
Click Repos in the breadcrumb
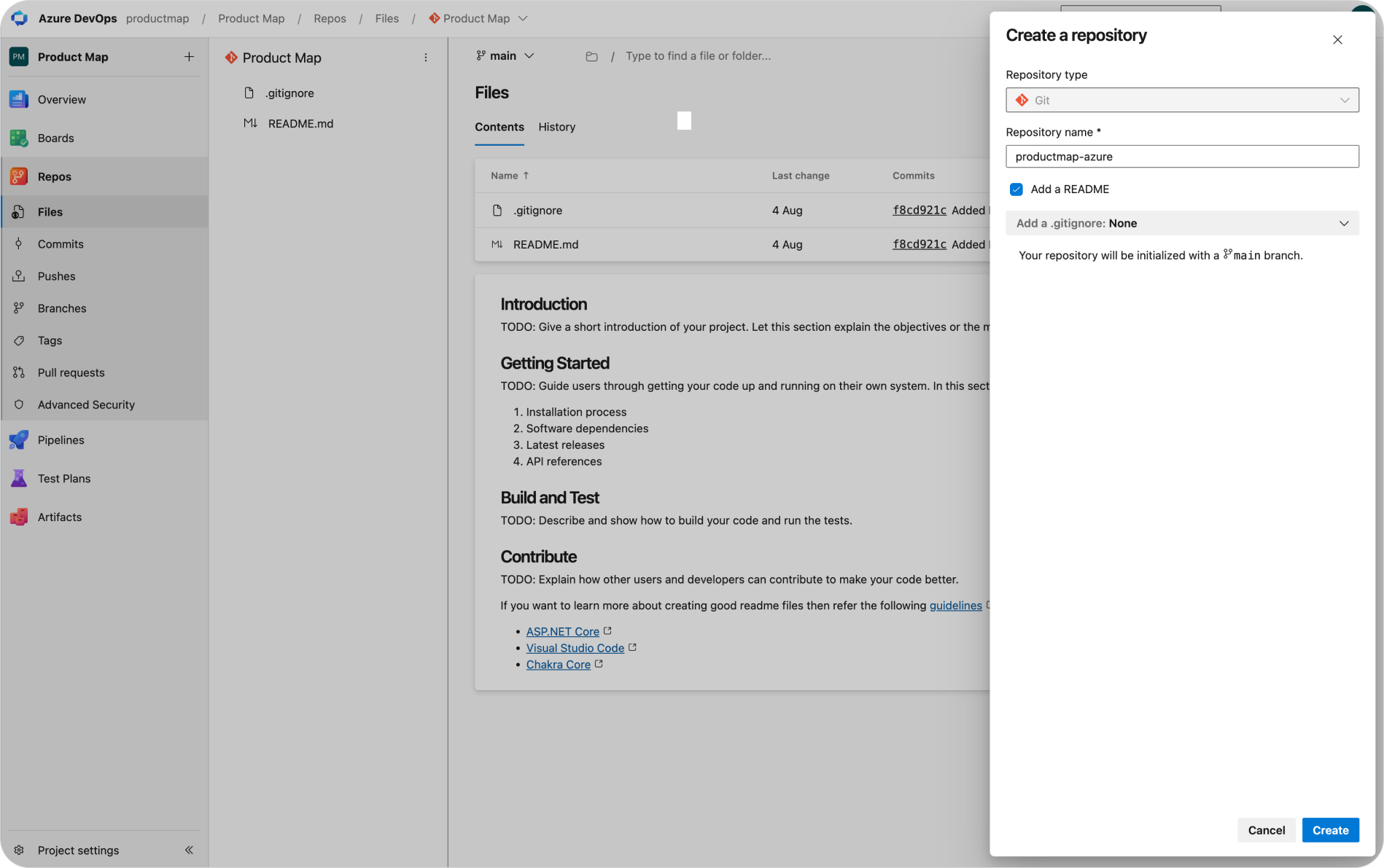[x=330, y=18]
